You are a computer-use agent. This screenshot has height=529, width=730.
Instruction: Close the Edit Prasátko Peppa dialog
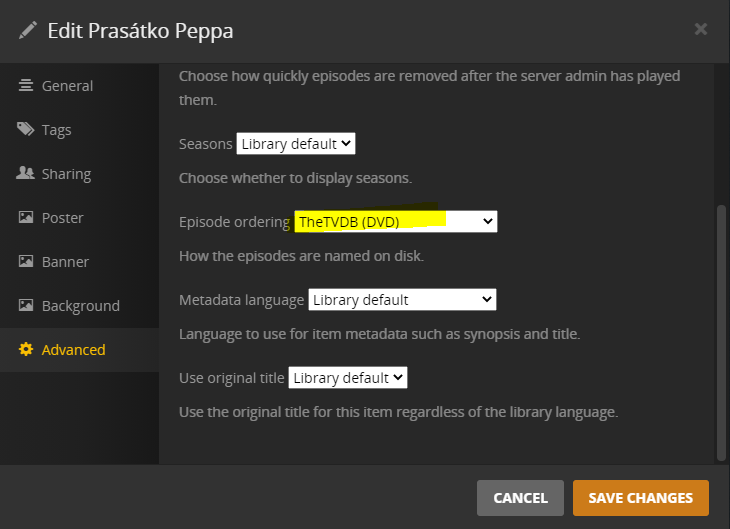tap(701, 29)
